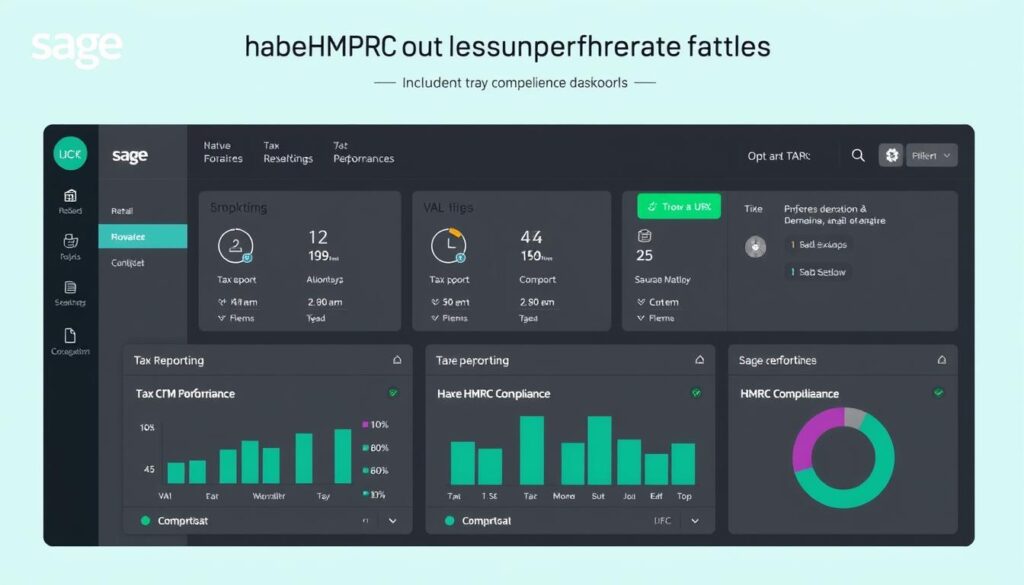
Task: Expand Flems row in VAL card
Action: [x=449, y=318]
